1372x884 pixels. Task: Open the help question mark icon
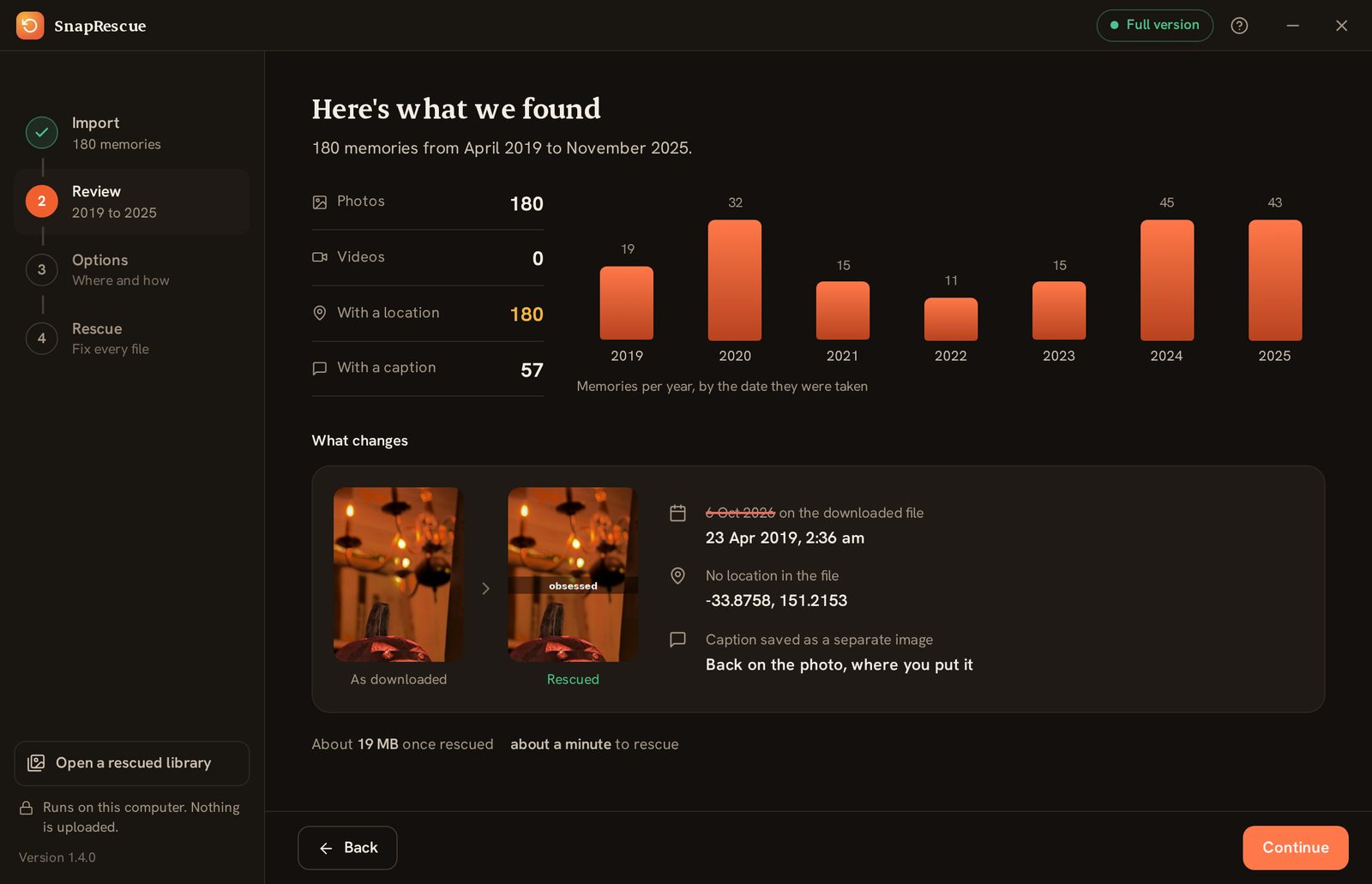[x=1239, y=26]
